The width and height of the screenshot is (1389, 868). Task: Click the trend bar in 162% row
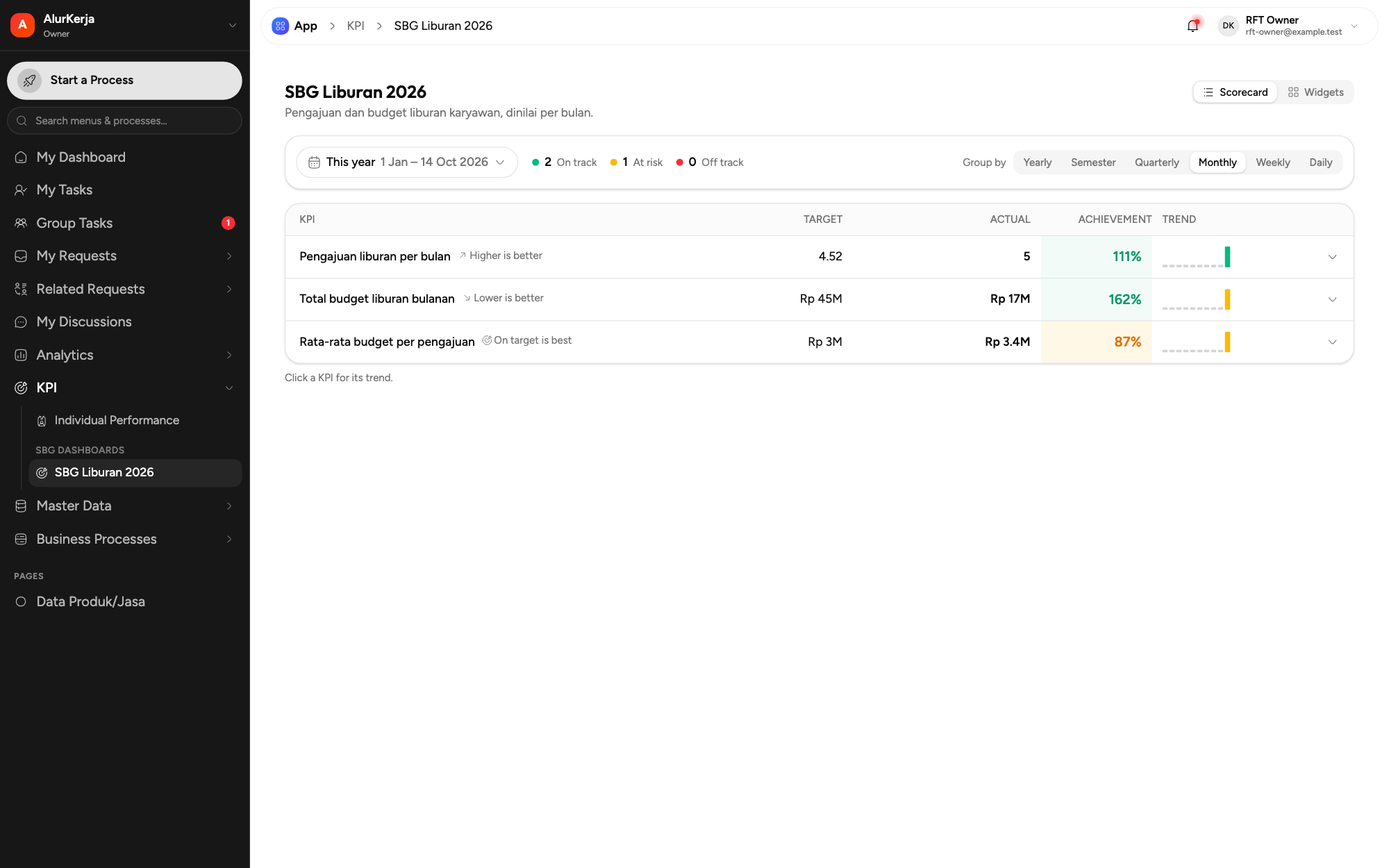tap(1227, 299)
